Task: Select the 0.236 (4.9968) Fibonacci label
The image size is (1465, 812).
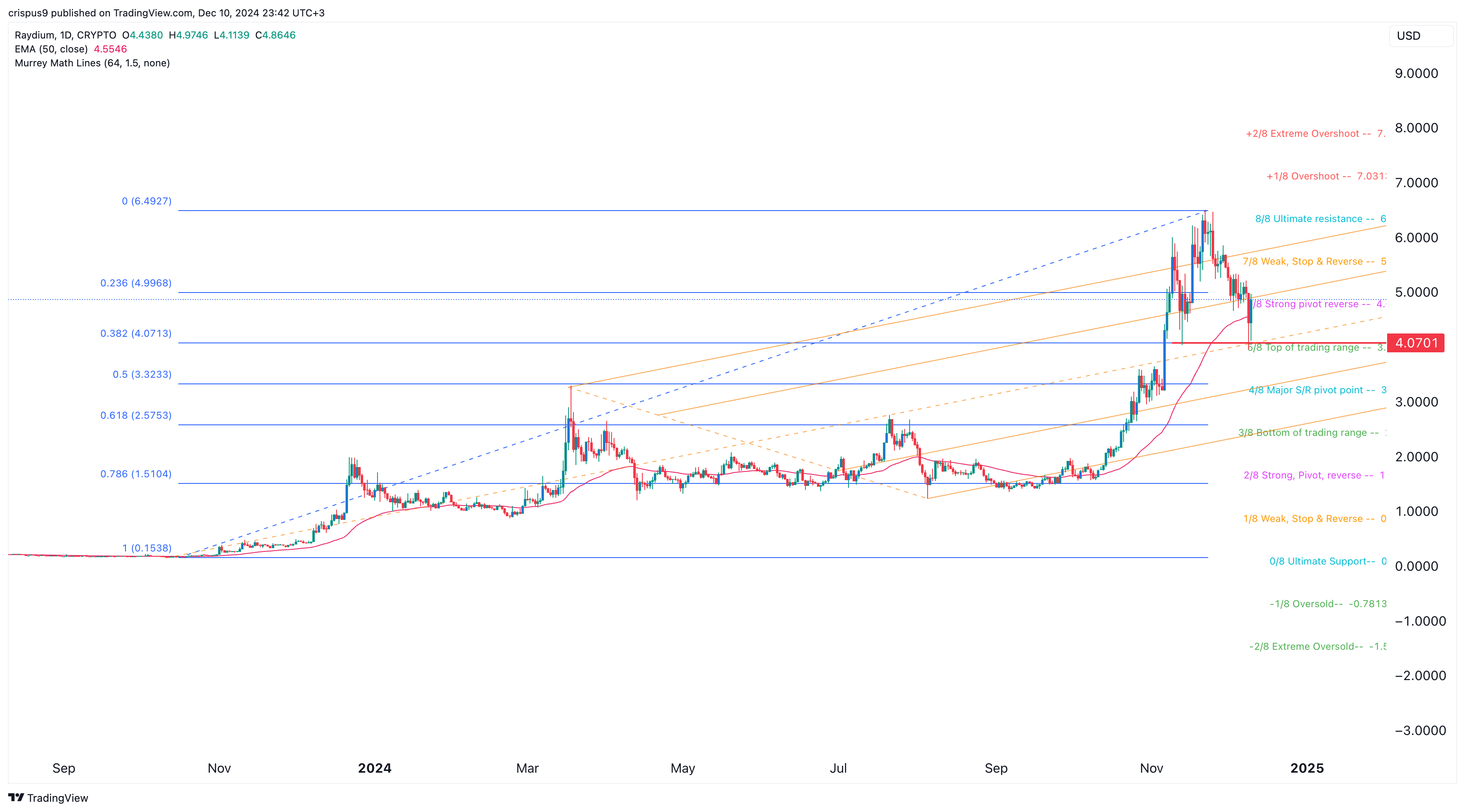Action: tap(135, 283)
